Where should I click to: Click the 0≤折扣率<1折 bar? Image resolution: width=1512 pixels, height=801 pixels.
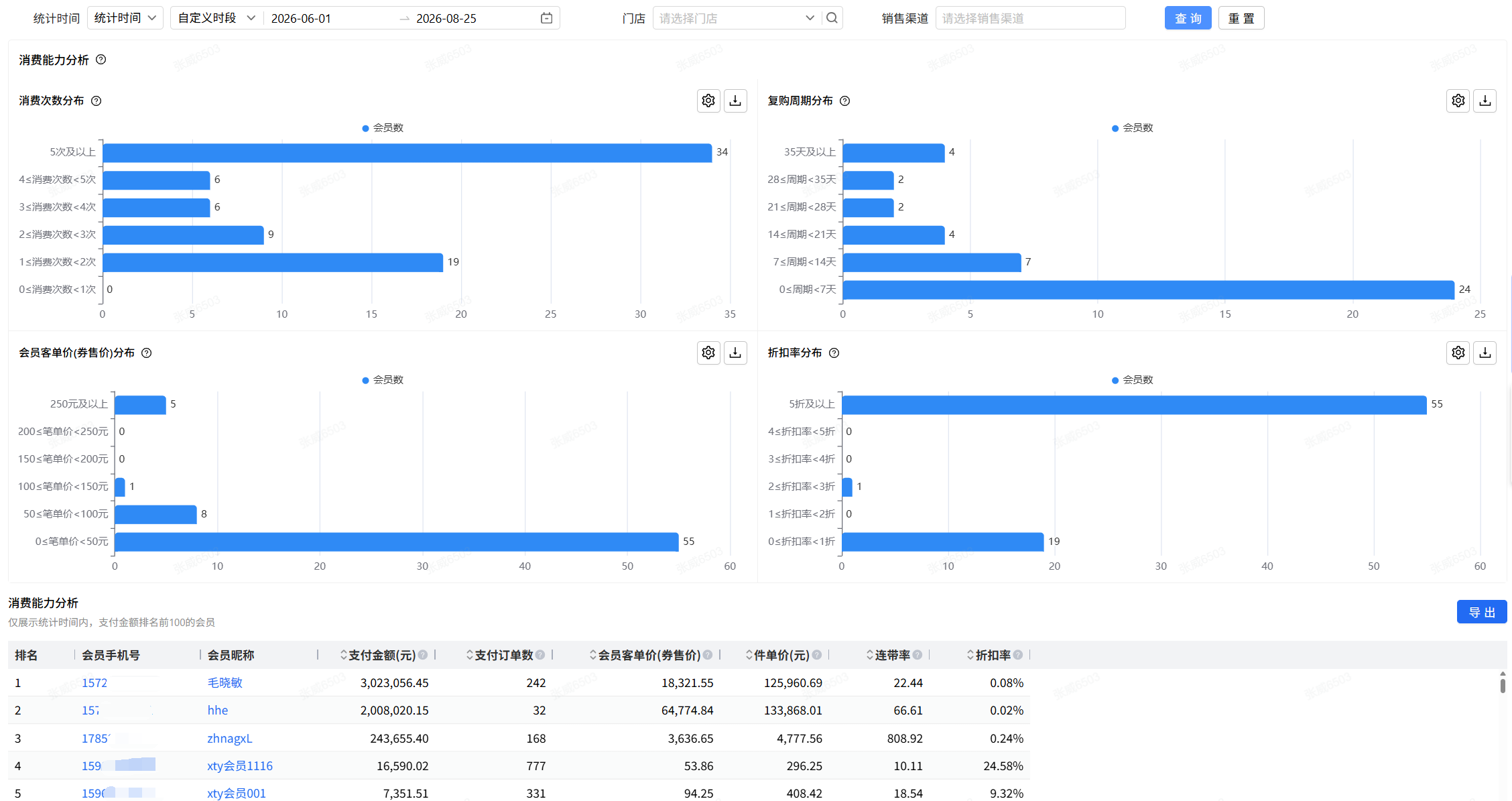(942, 542)
